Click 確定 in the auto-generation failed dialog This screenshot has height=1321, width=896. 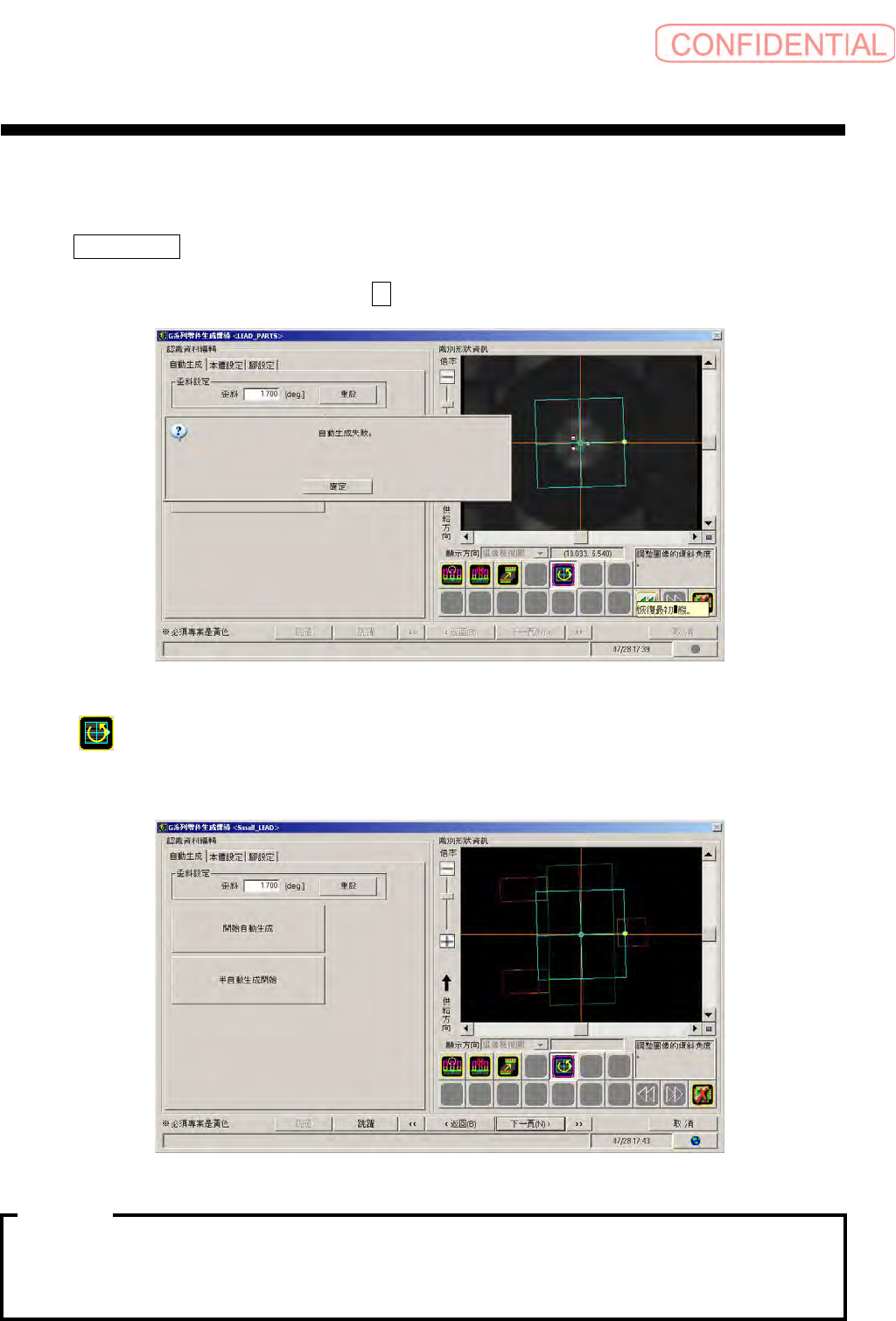338,486
